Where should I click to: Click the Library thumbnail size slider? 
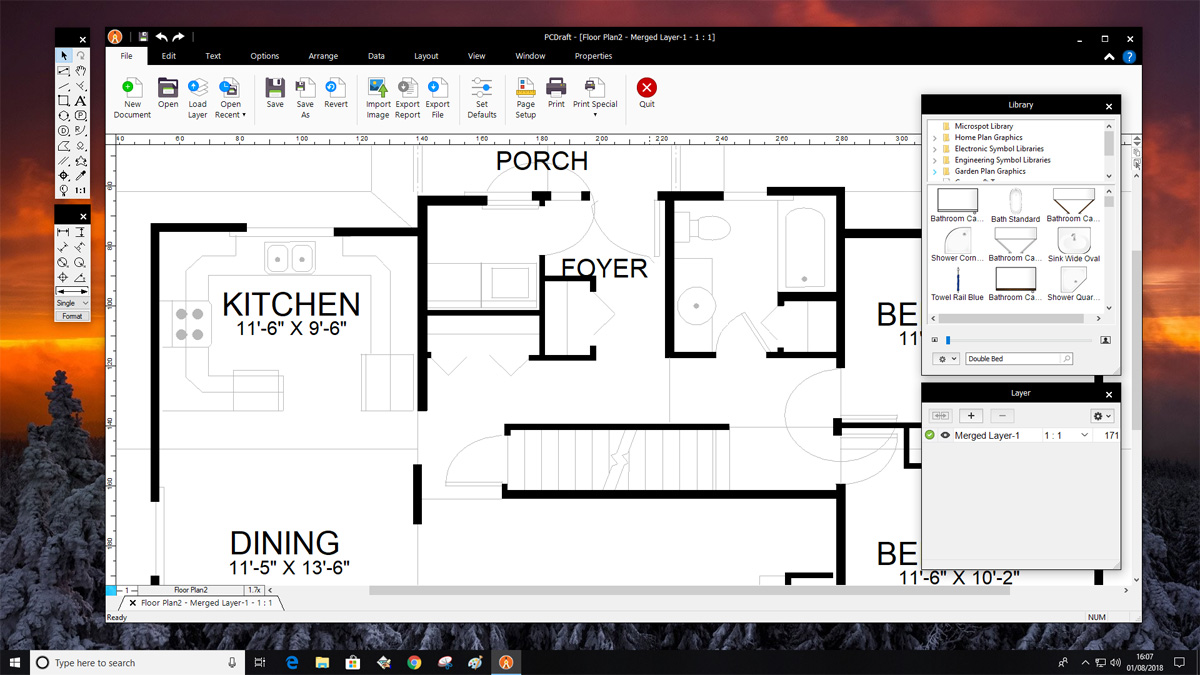pos(947,340)
